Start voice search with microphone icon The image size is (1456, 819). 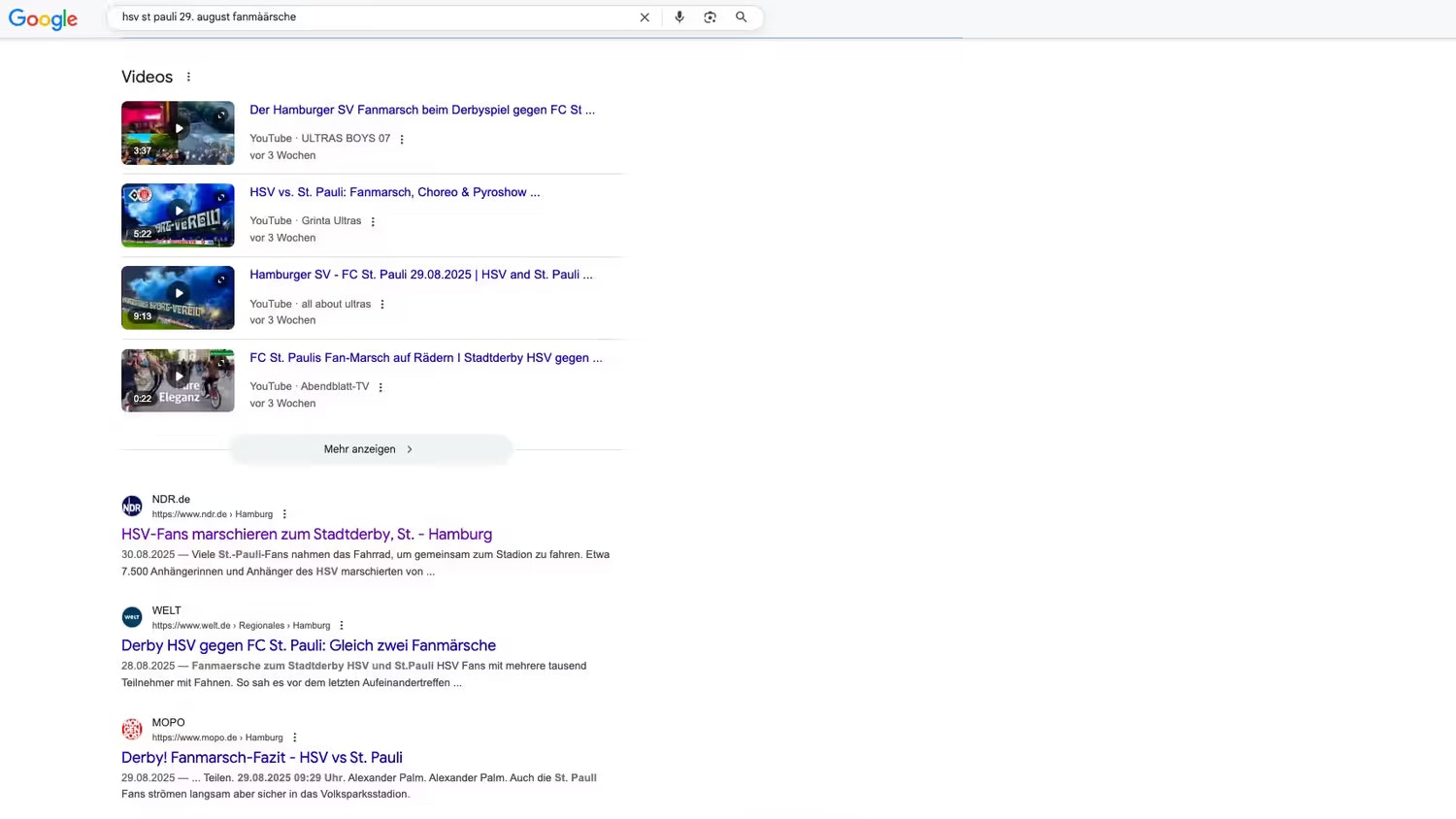coord(679,17)
